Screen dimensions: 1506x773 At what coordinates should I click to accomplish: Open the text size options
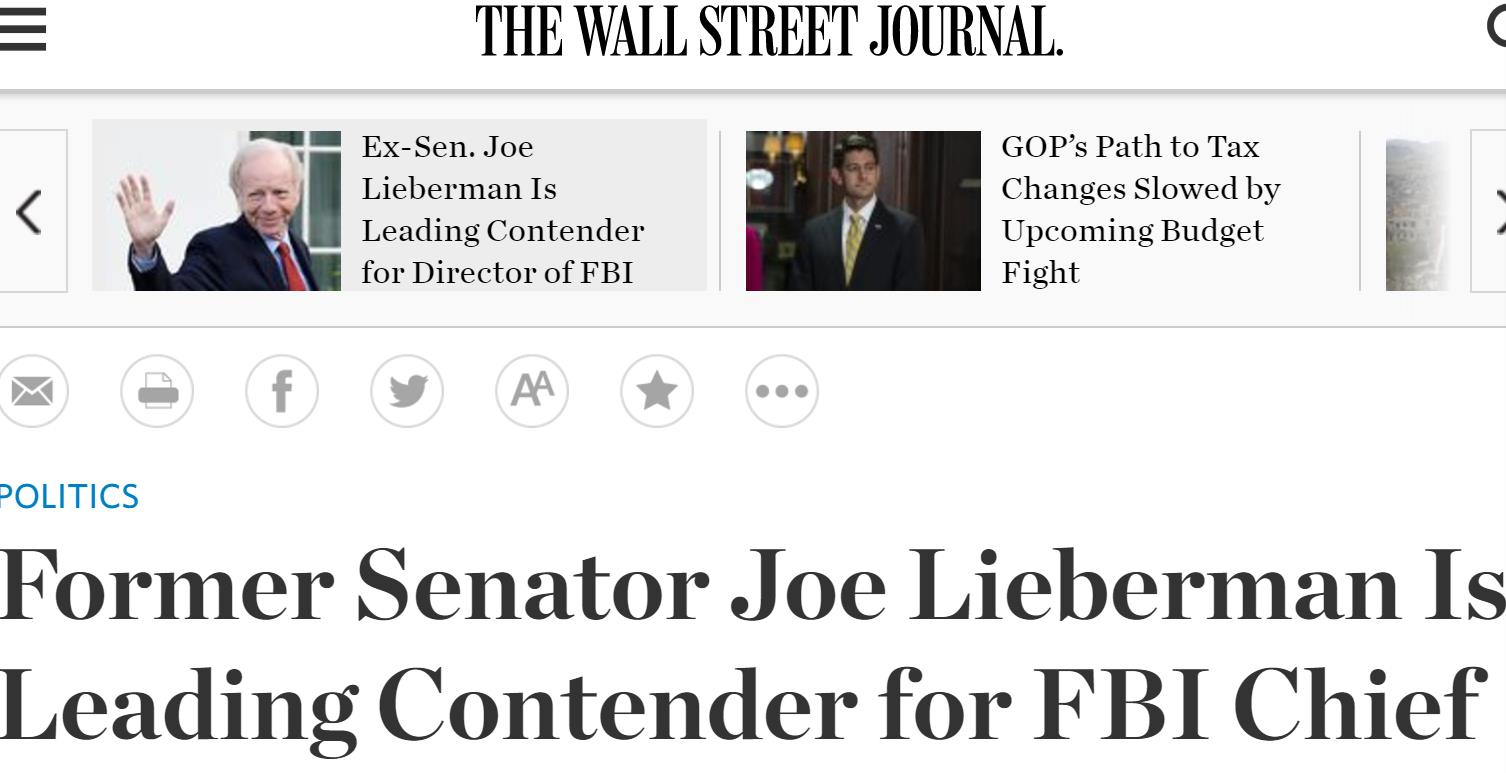tap(532, 391)
